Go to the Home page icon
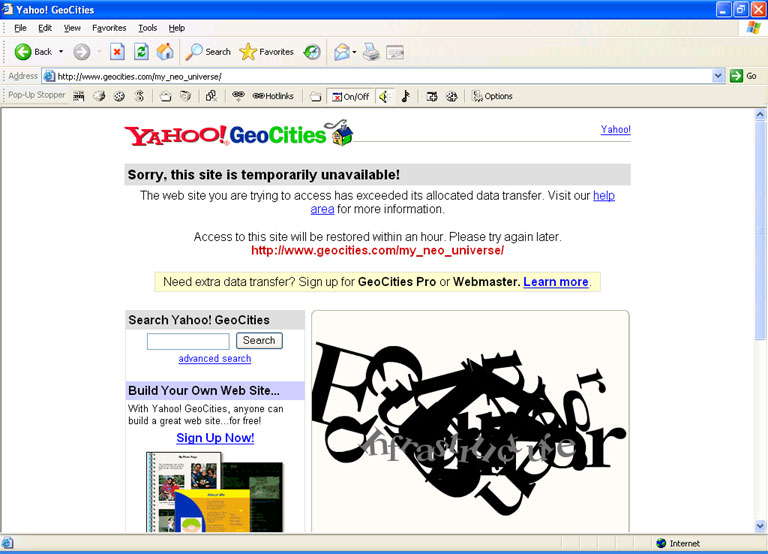Image resolution: width=768 pixels, height=554 pixels. click(x=165, y=51)
